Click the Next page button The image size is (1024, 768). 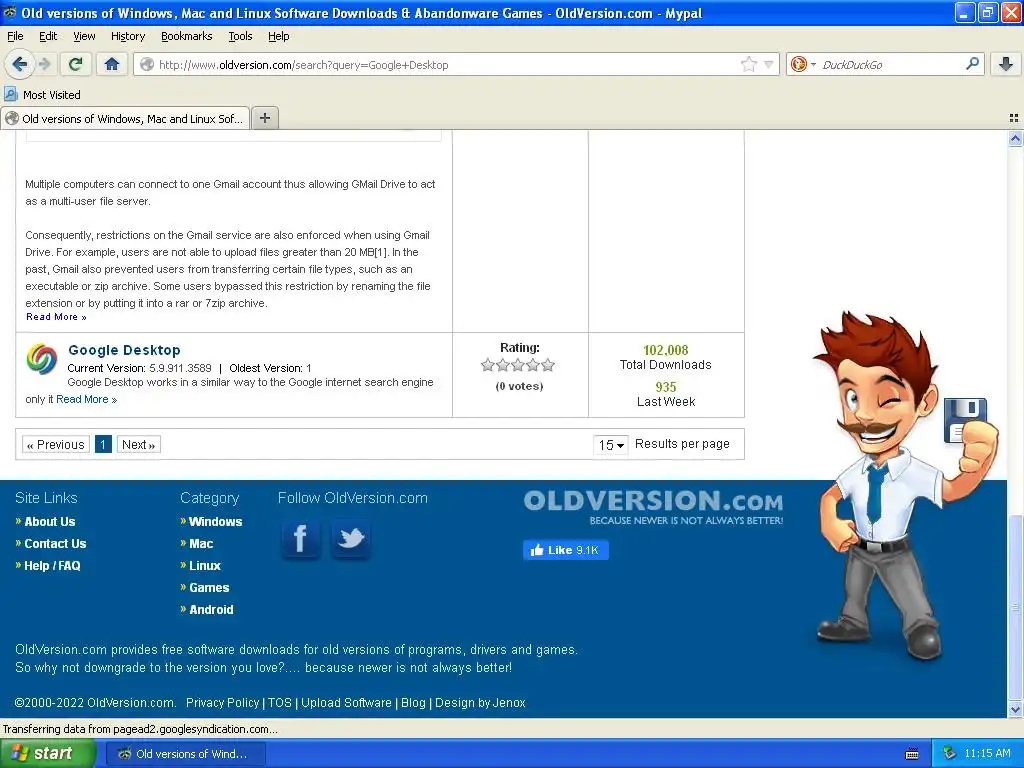(138, 445)
